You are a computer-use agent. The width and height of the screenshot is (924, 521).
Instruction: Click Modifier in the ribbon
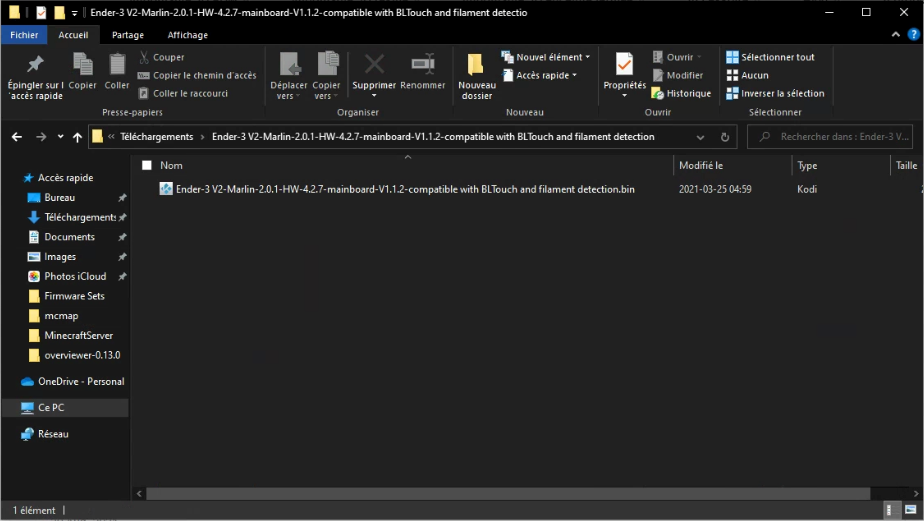click(678, 75)
